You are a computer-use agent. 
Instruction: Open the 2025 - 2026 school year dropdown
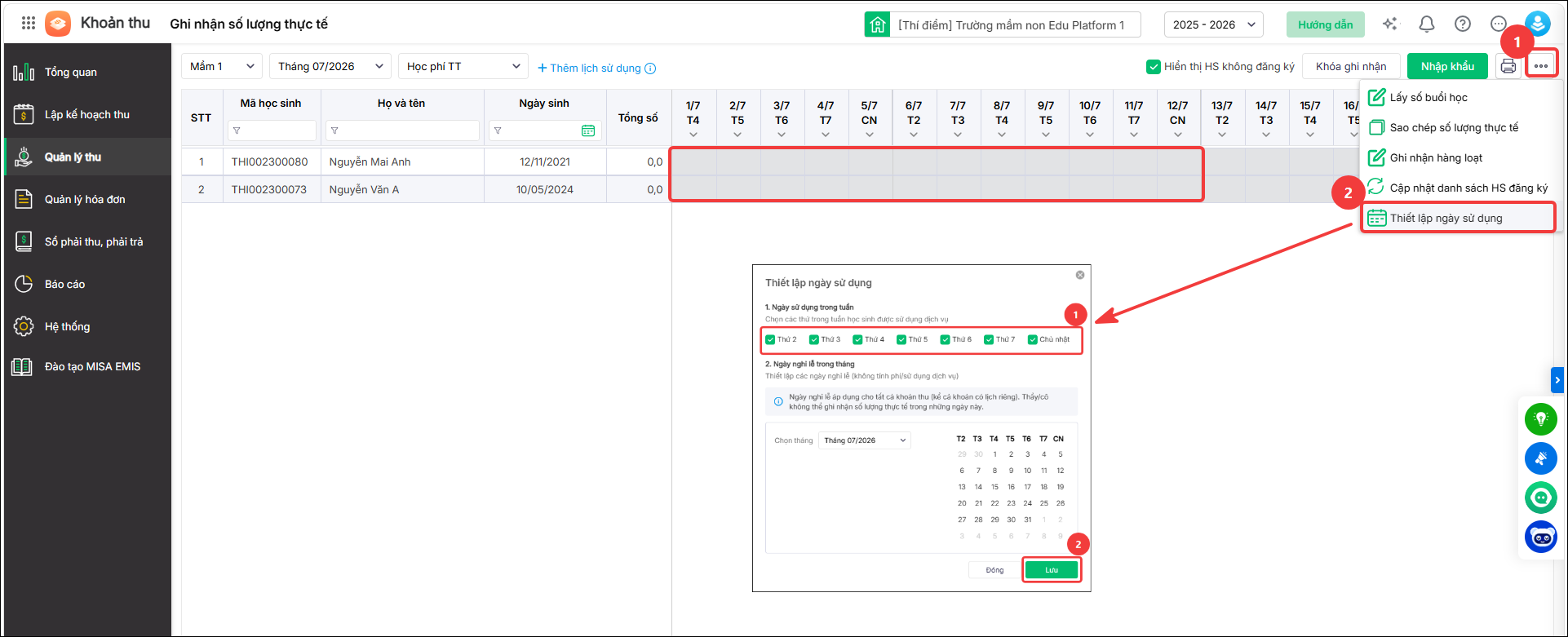(1214, 24)
